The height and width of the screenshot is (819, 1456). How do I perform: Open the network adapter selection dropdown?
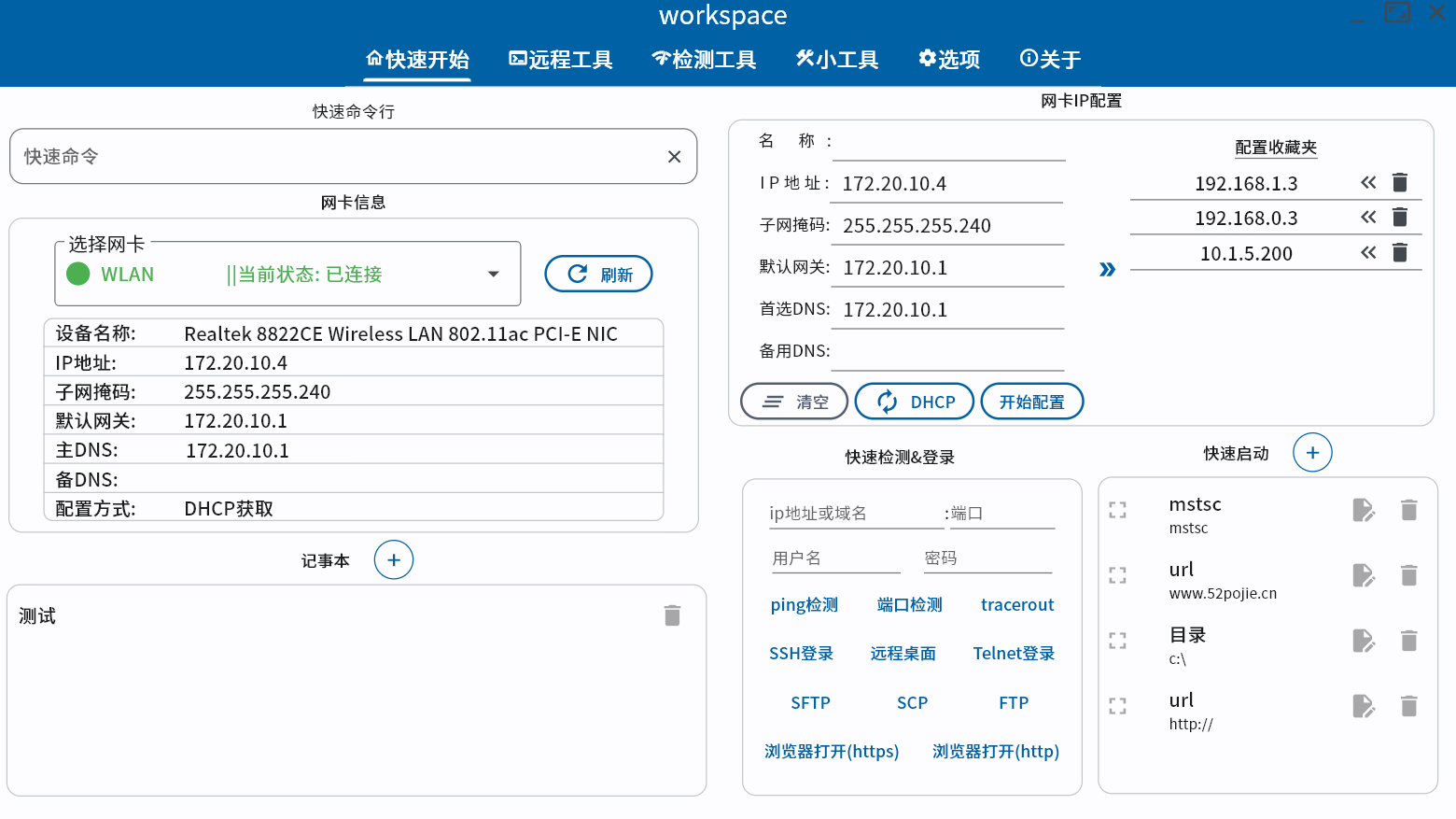coord(493,273)
